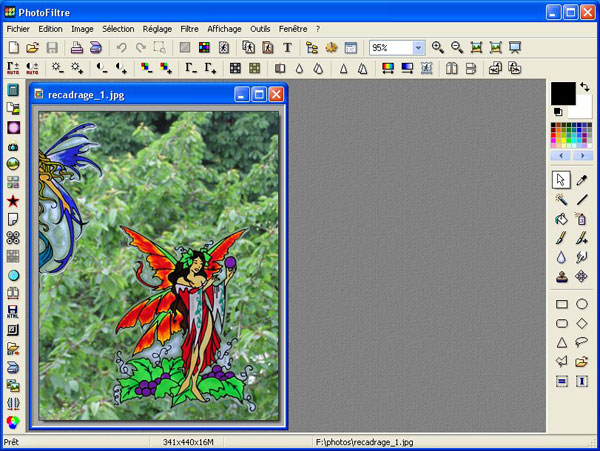
Task: Click the black foreground color swatch
Action: point(563,93)
